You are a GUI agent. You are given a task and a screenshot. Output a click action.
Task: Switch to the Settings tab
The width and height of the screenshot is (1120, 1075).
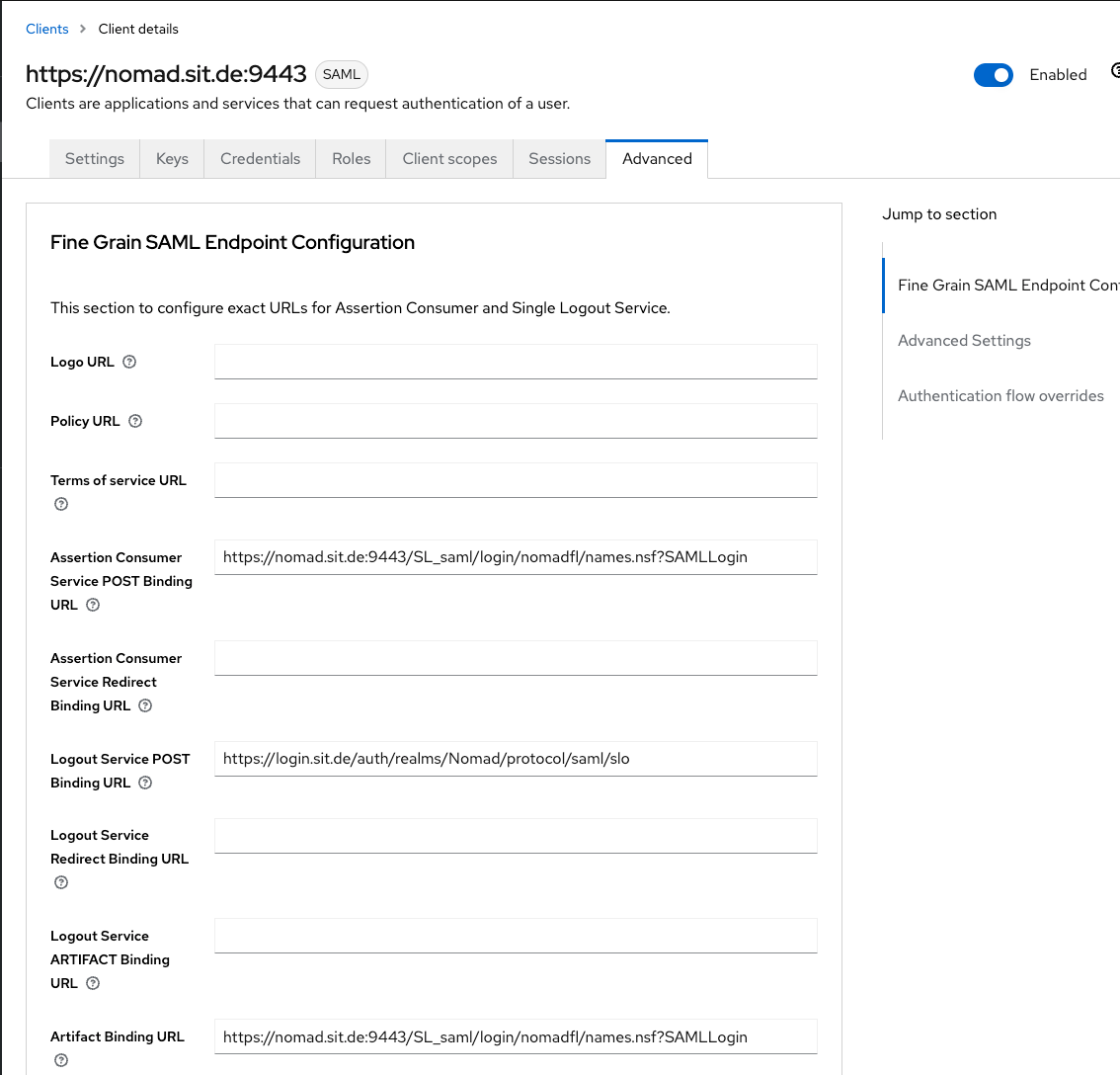[95, 159]
